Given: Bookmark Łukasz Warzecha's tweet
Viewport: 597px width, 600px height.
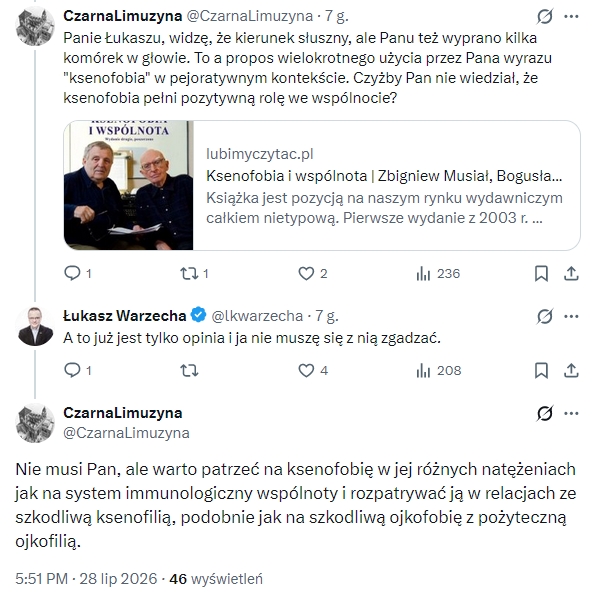Looking at the screenshot, I should (x=541, y=370).
